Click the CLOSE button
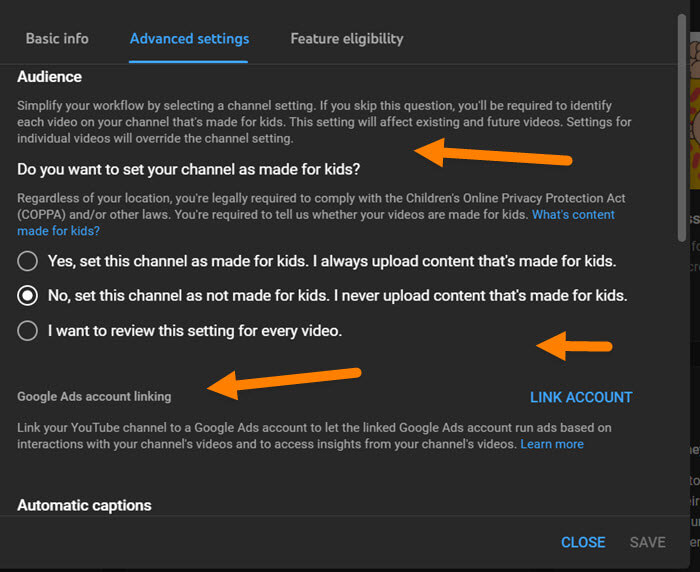This screenshot has height=572, width=700. click(583, 542)
